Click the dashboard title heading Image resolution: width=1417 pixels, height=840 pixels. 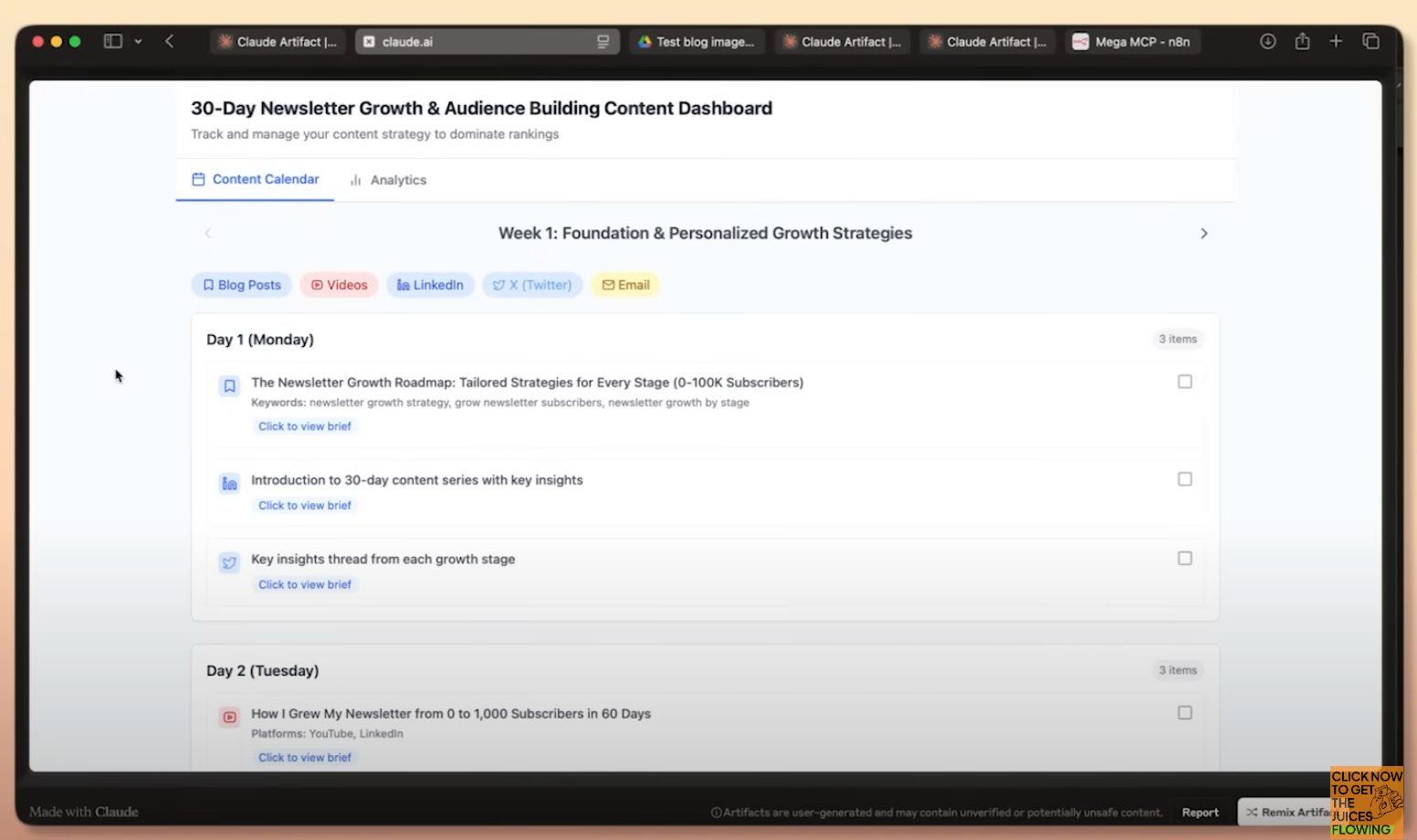(481, 109)
